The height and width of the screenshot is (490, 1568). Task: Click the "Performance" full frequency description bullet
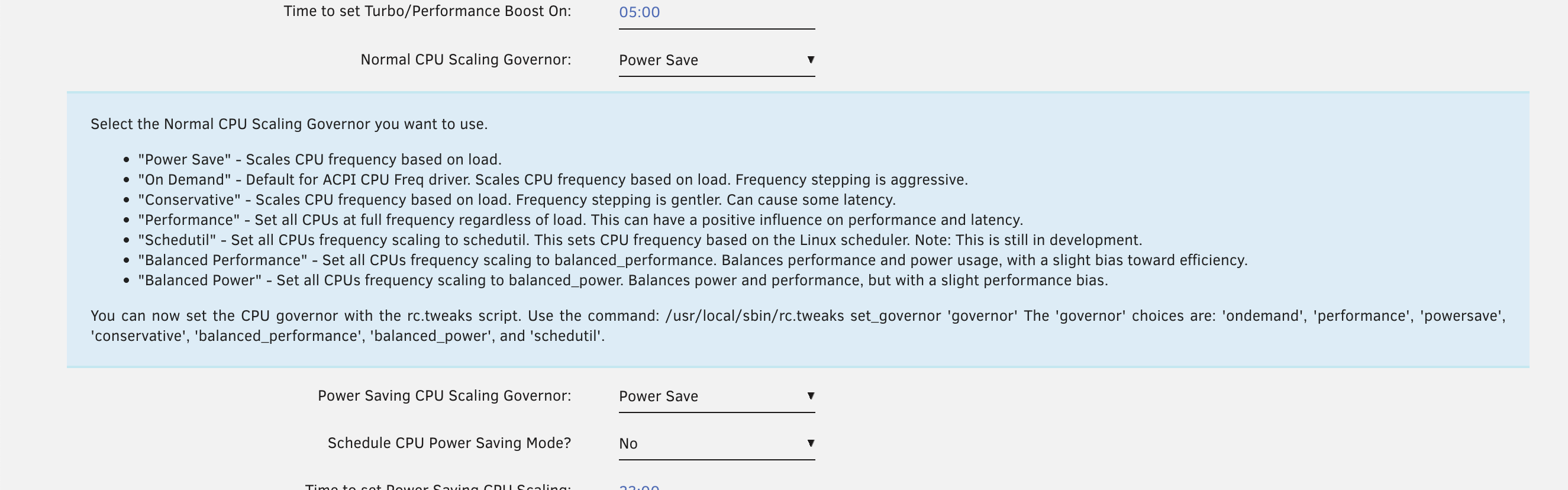click(x=580, y=220)
